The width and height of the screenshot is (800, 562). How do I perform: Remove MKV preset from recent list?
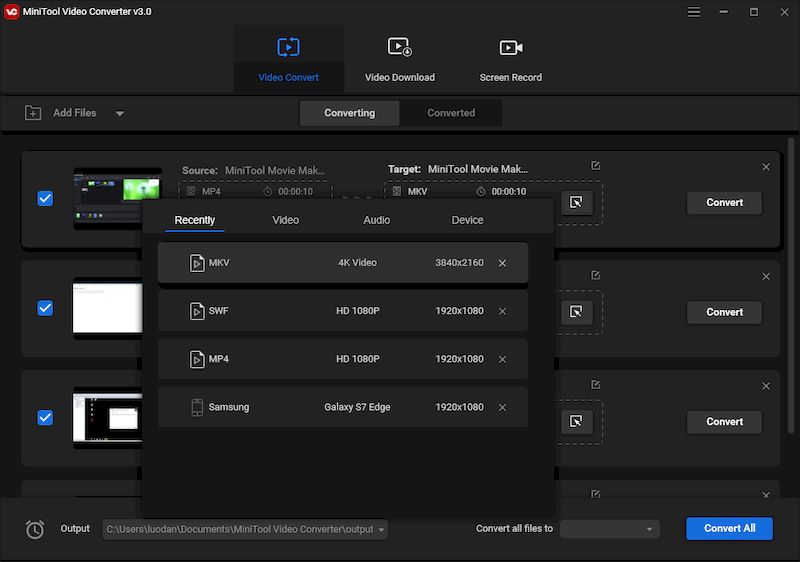click(x=503, y=263)
